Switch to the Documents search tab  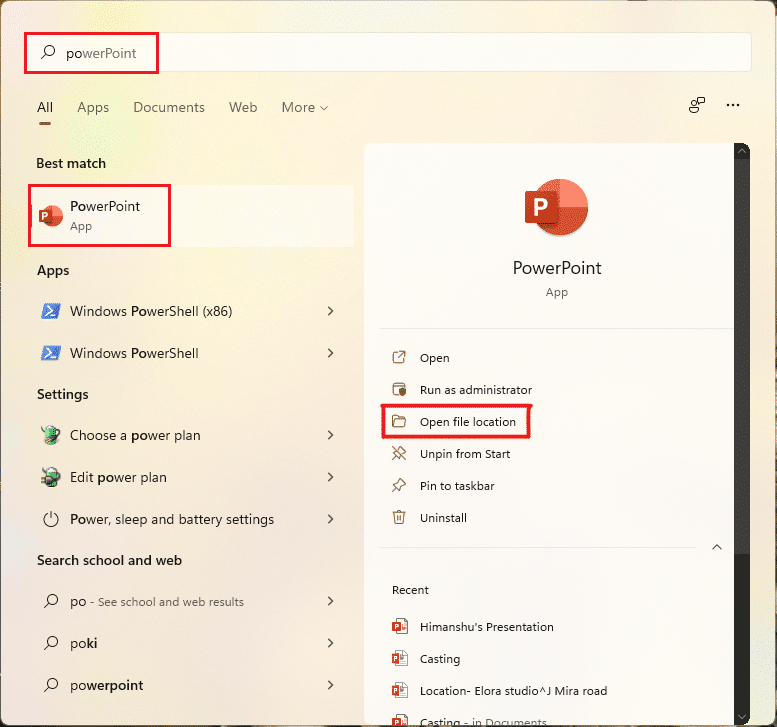click(x=169, y=107)
